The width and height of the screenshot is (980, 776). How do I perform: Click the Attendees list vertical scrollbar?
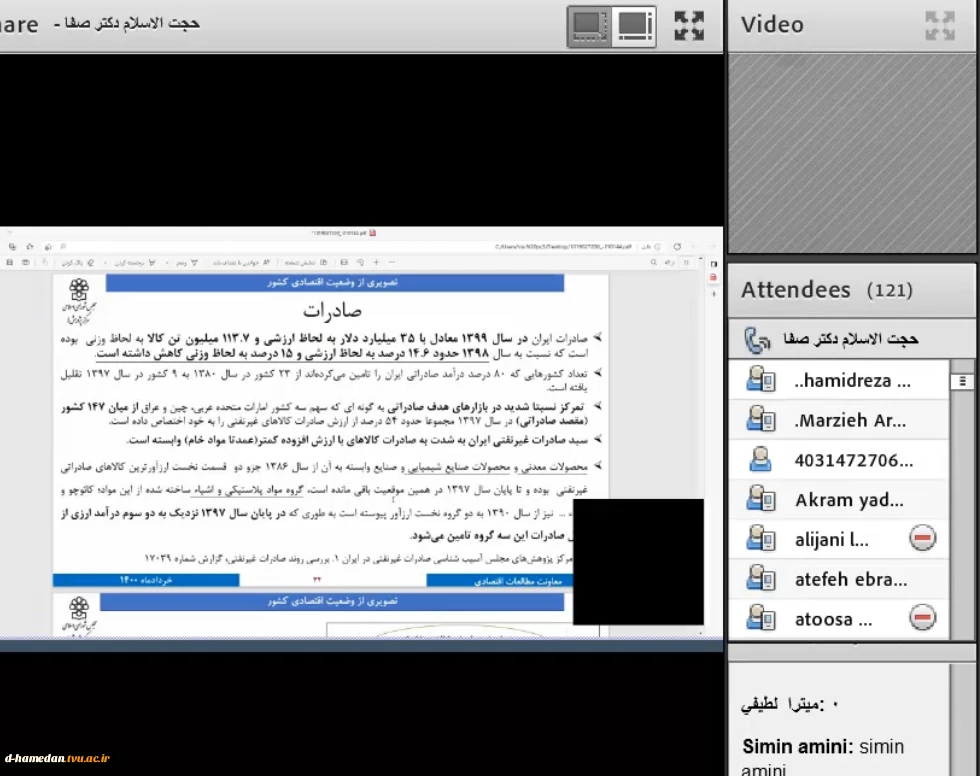click(962, 500)
